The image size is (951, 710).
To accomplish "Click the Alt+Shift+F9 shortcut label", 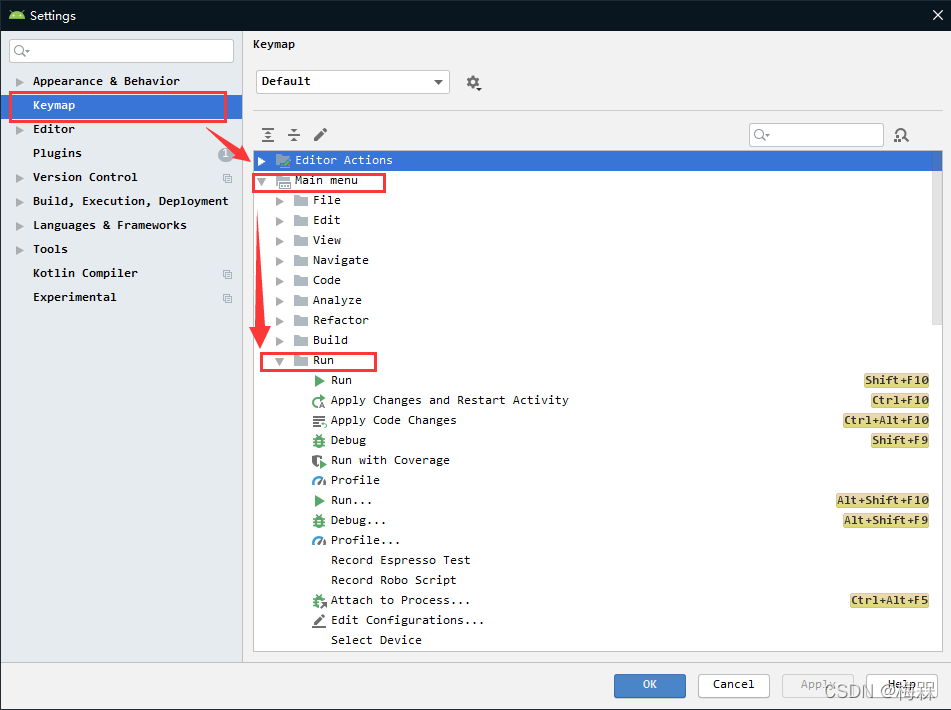I will (885, 521).
